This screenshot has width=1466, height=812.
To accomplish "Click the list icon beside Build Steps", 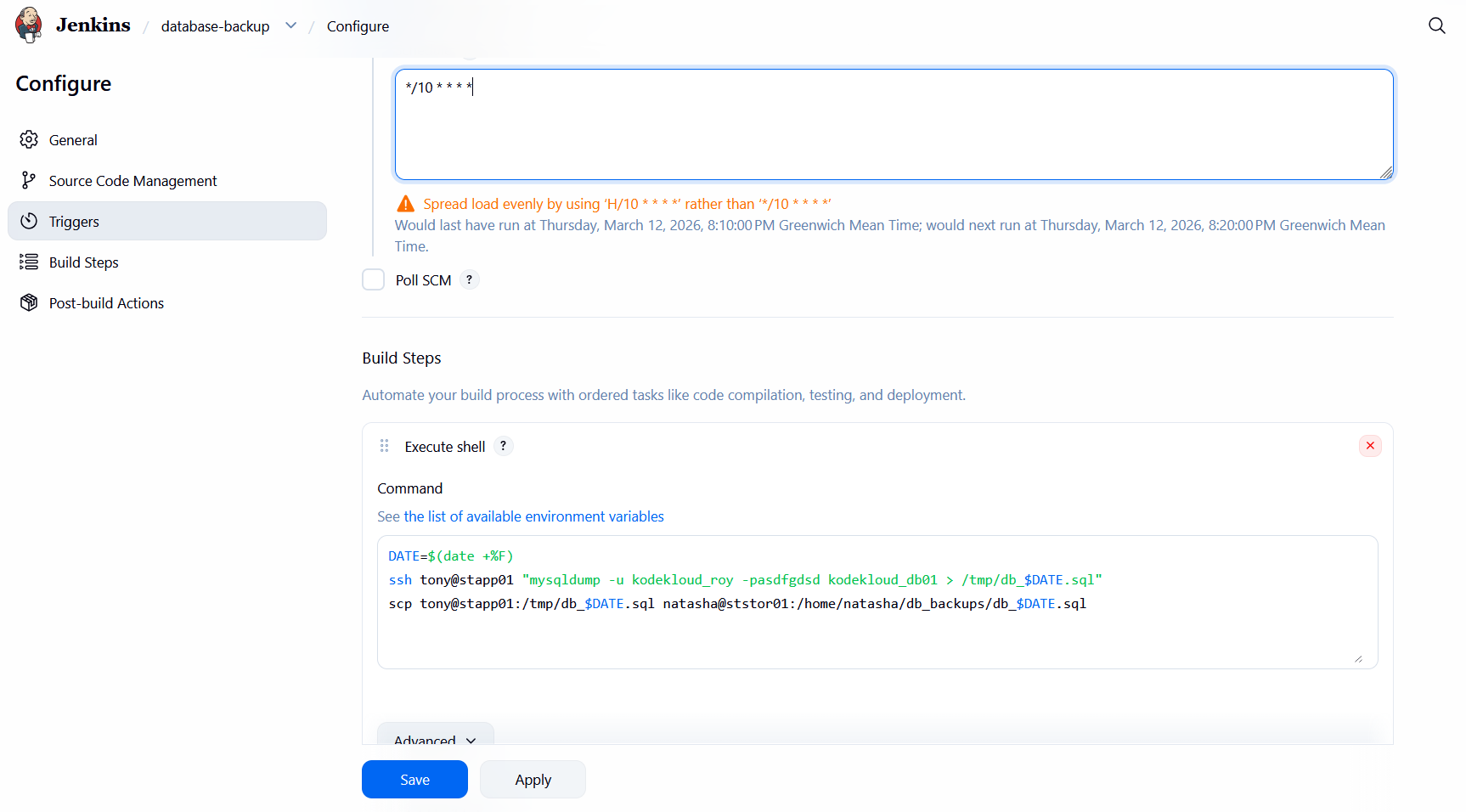I will tap(30, 262).
